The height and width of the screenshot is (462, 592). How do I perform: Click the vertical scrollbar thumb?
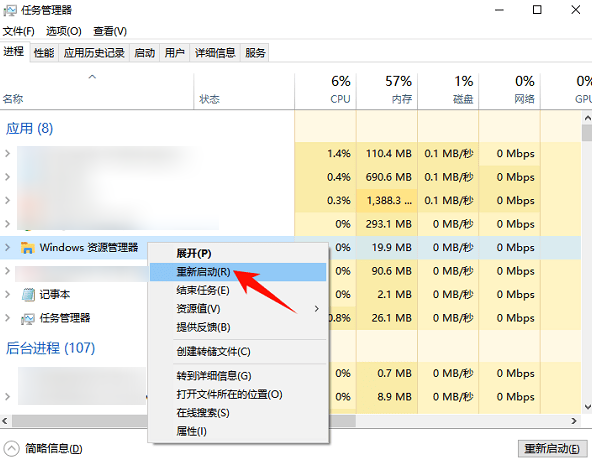pyautogui.click(x=587, y=133)
